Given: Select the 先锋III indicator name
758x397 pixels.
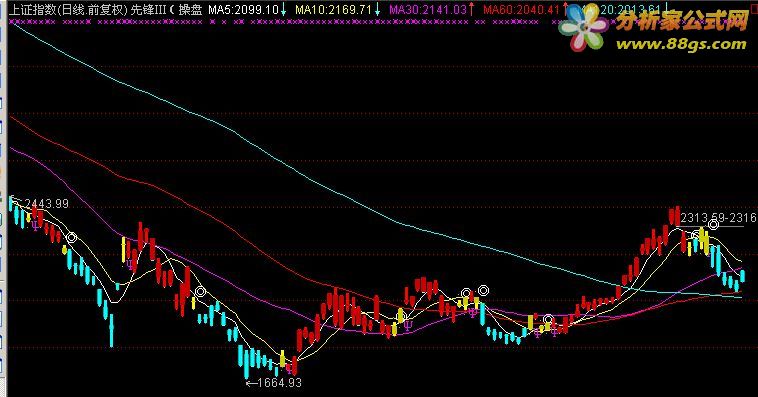Looking at the screenshot, I should coord(148,10).
